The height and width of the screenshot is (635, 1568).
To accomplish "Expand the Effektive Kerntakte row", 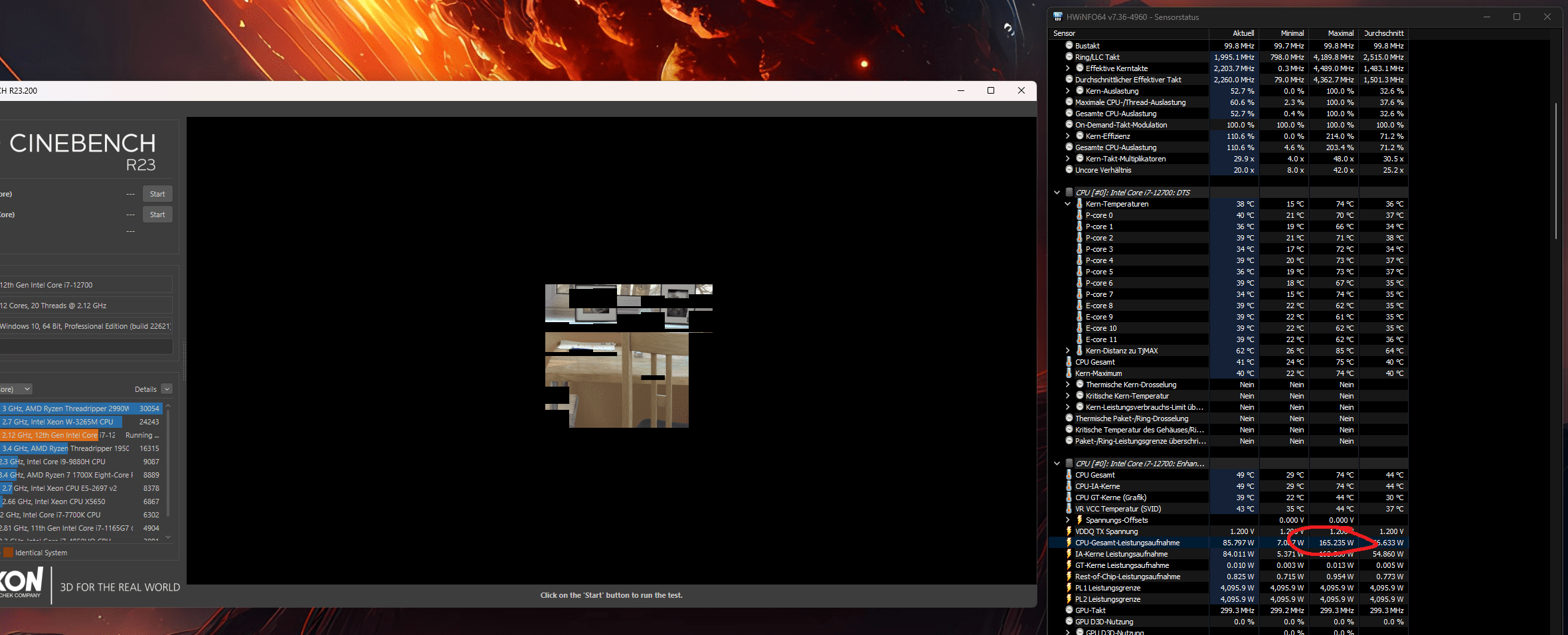I will pos(1067,68).
